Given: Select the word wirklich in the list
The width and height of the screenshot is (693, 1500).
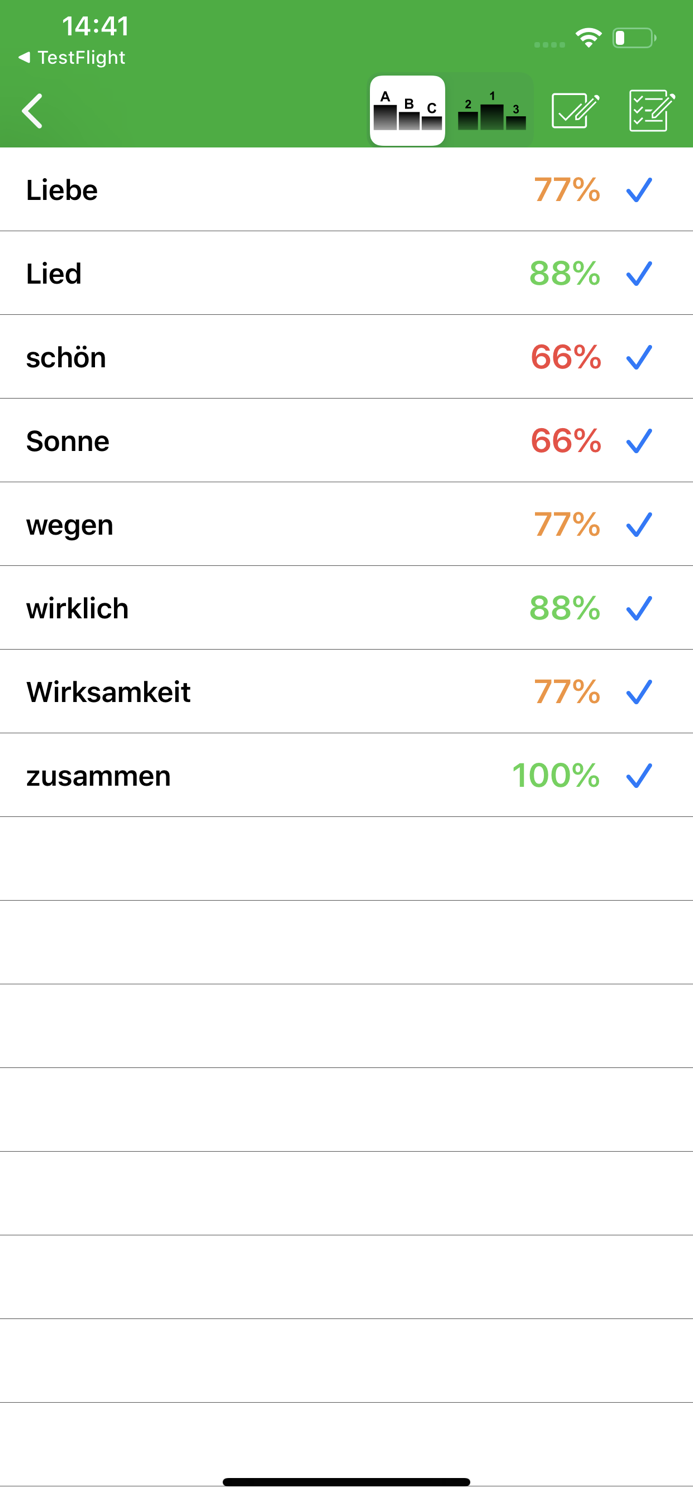Looking at the screenshot, I should coord(77,608).
